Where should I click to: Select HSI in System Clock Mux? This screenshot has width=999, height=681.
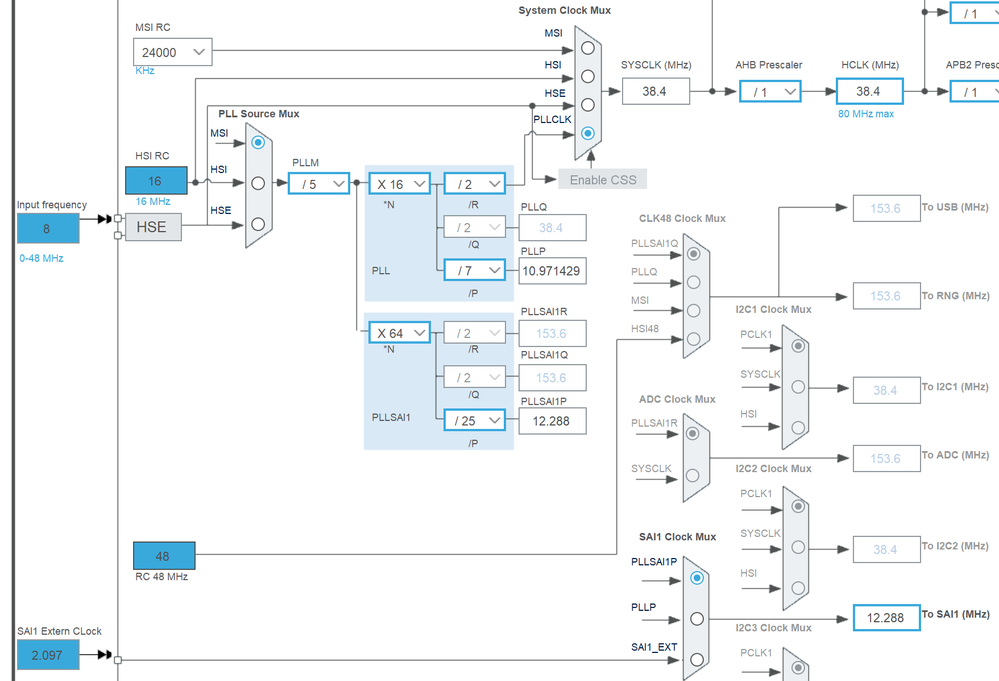click(587, 76)
